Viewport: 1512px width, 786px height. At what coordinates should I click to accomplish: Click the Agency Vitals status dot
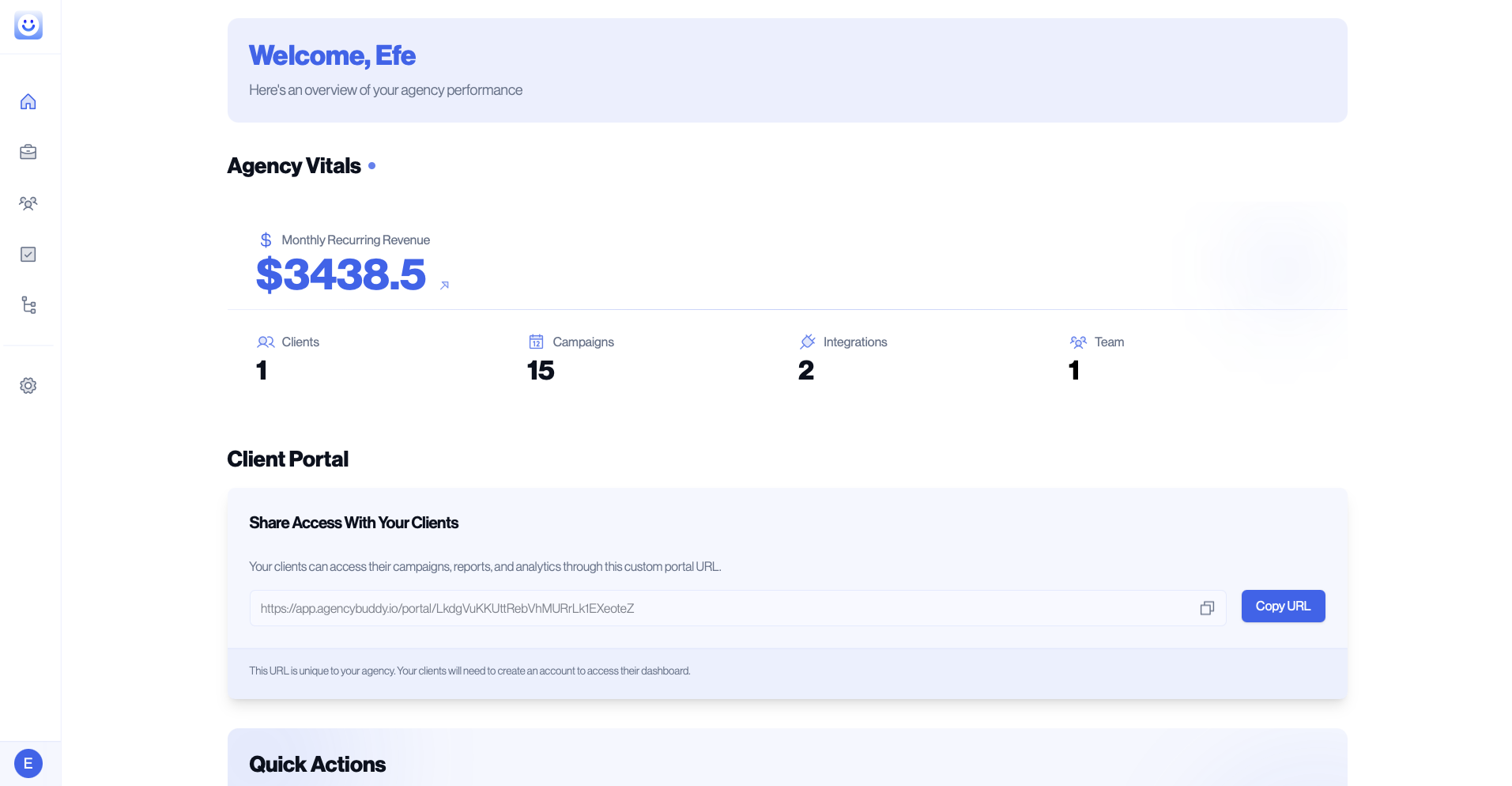point(371,166)
